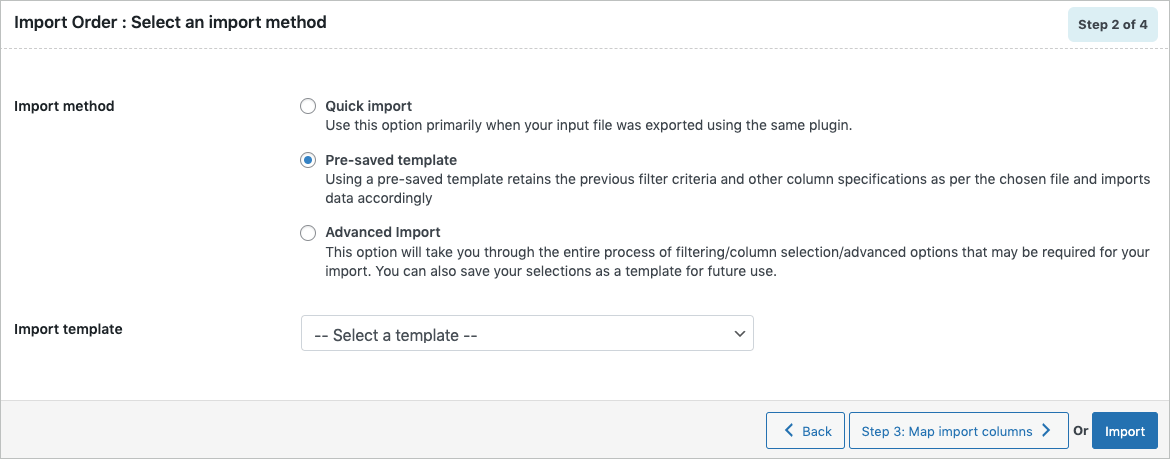Click the "Import Order : Select an import method" heading
1170x459 pixels.
pos(170,22)
